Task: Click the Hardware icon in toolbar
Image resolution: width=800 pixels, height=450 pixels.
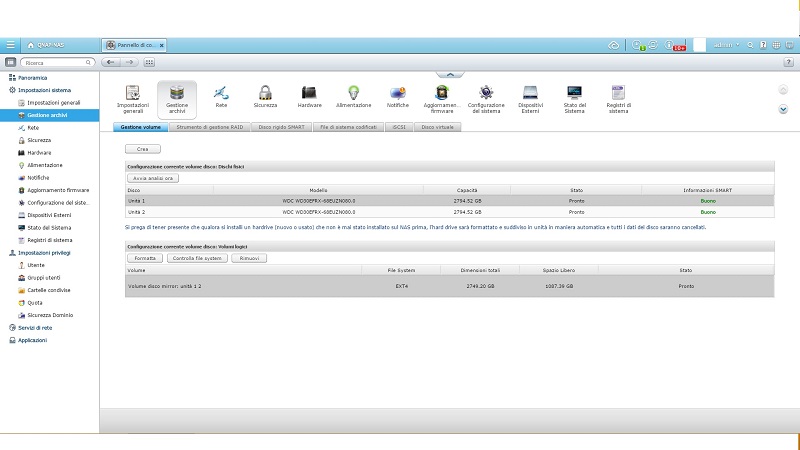Action: [x=309, y=95]
